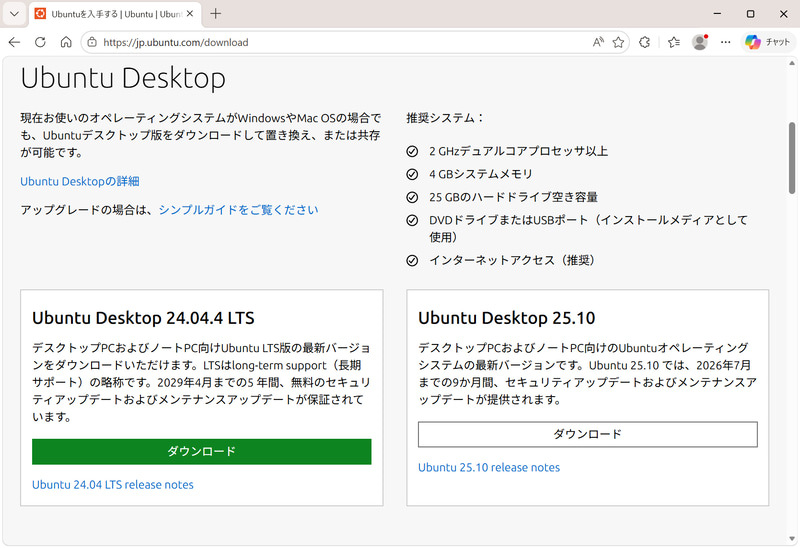Click the 25 GBのハードドライブ空き容量 requirement
800x548 pixels.
pos(513,197)
